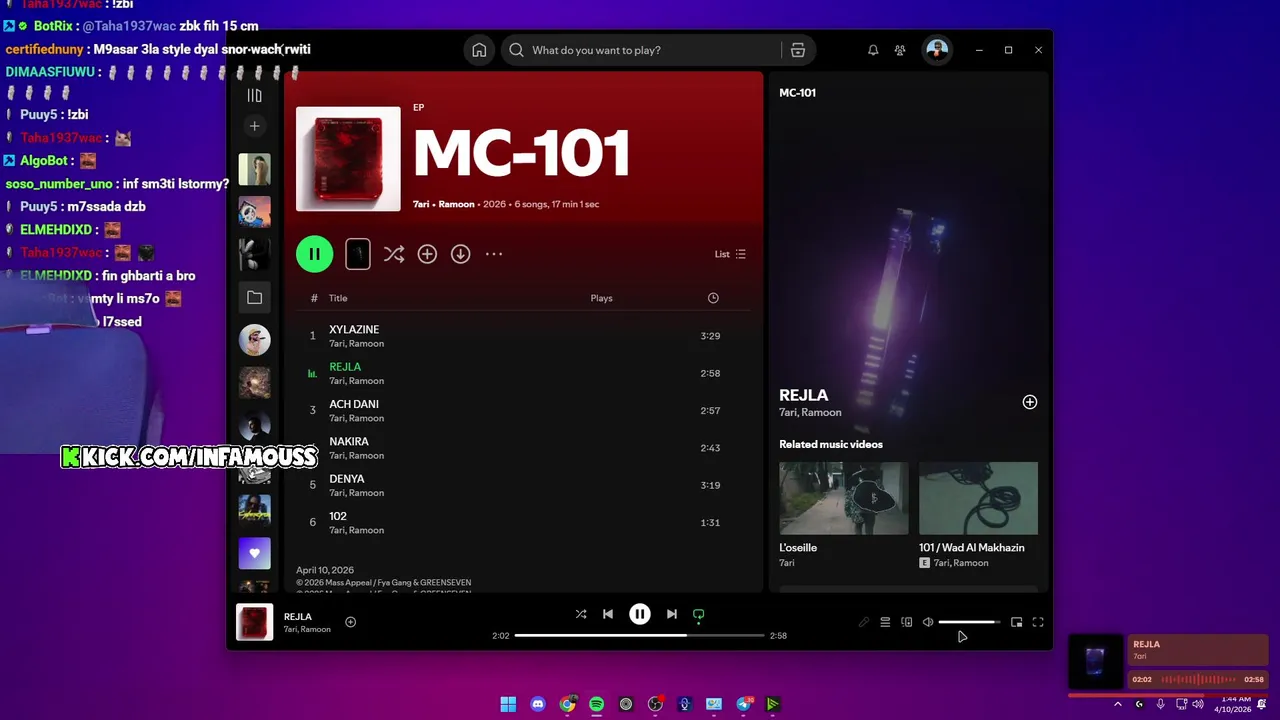Open the microphone system tray icon
Image resolution: width=1280 pixels, height=720 pixels.
pos(1160,704)
